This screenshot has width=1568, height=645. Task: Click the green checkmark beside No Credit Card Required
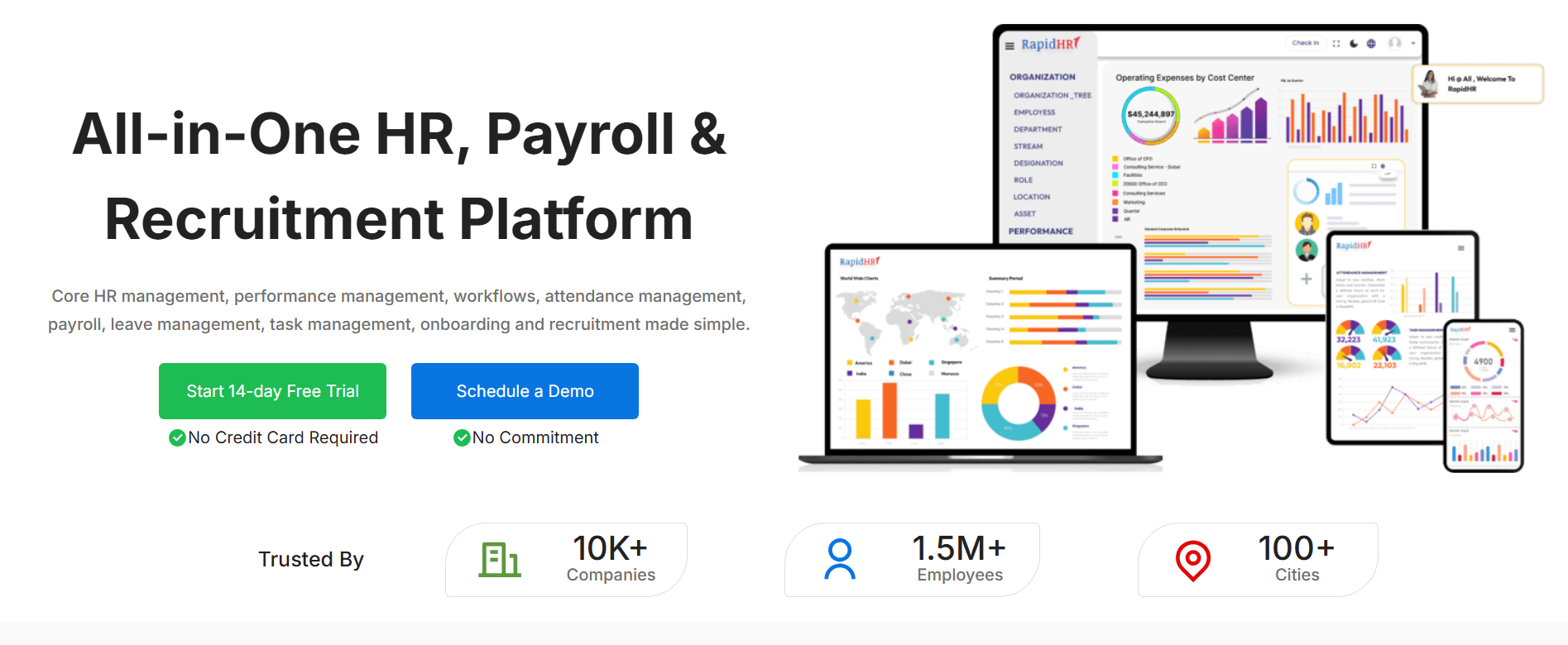coord(177,437)
